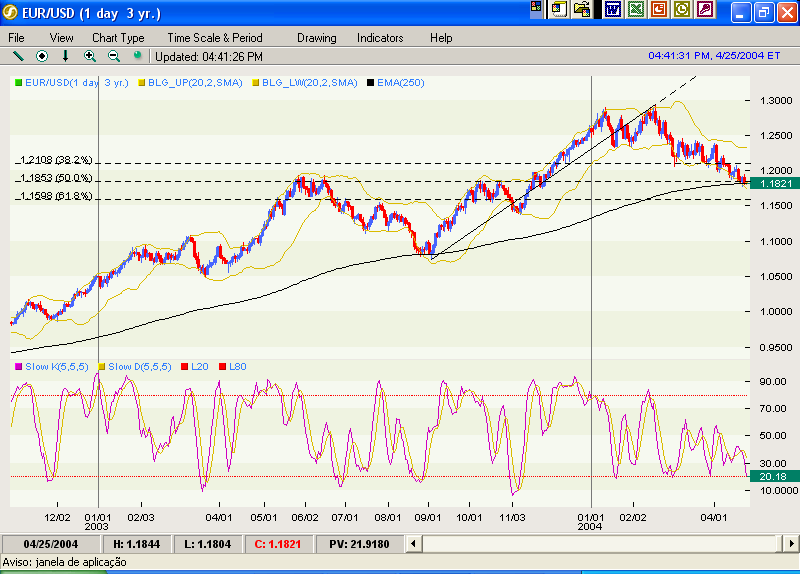
Task: Click the 12/02 date axis label
Action: pyautogui.click(x=57, y=517)
